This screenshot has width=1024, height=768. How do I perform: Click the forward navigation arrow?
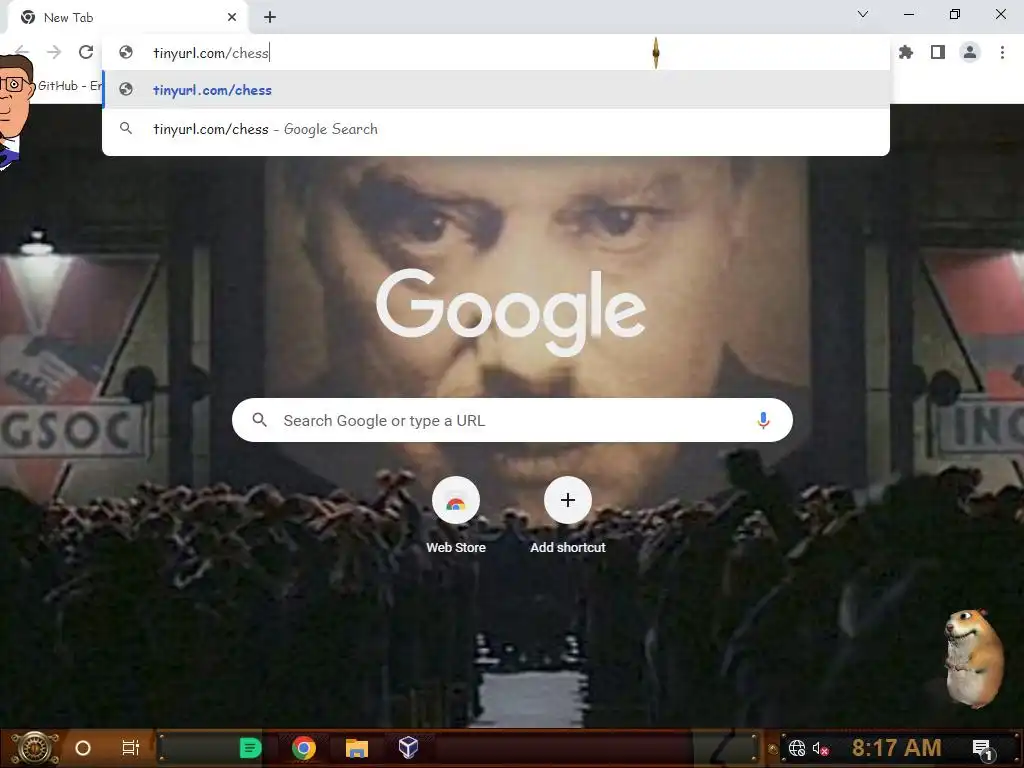(x=54, y=52)
